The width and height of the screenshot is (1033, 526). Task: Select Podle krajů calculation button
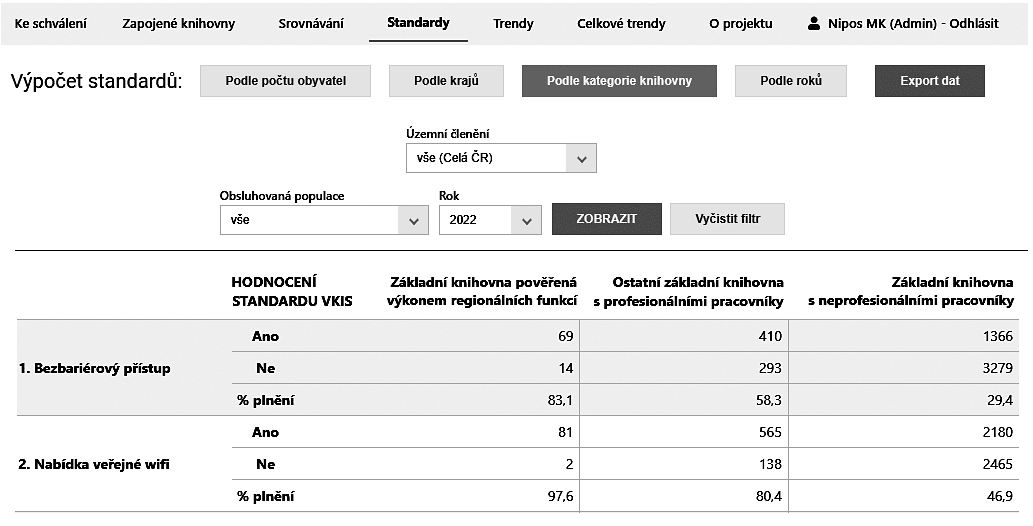pos(446,81)
